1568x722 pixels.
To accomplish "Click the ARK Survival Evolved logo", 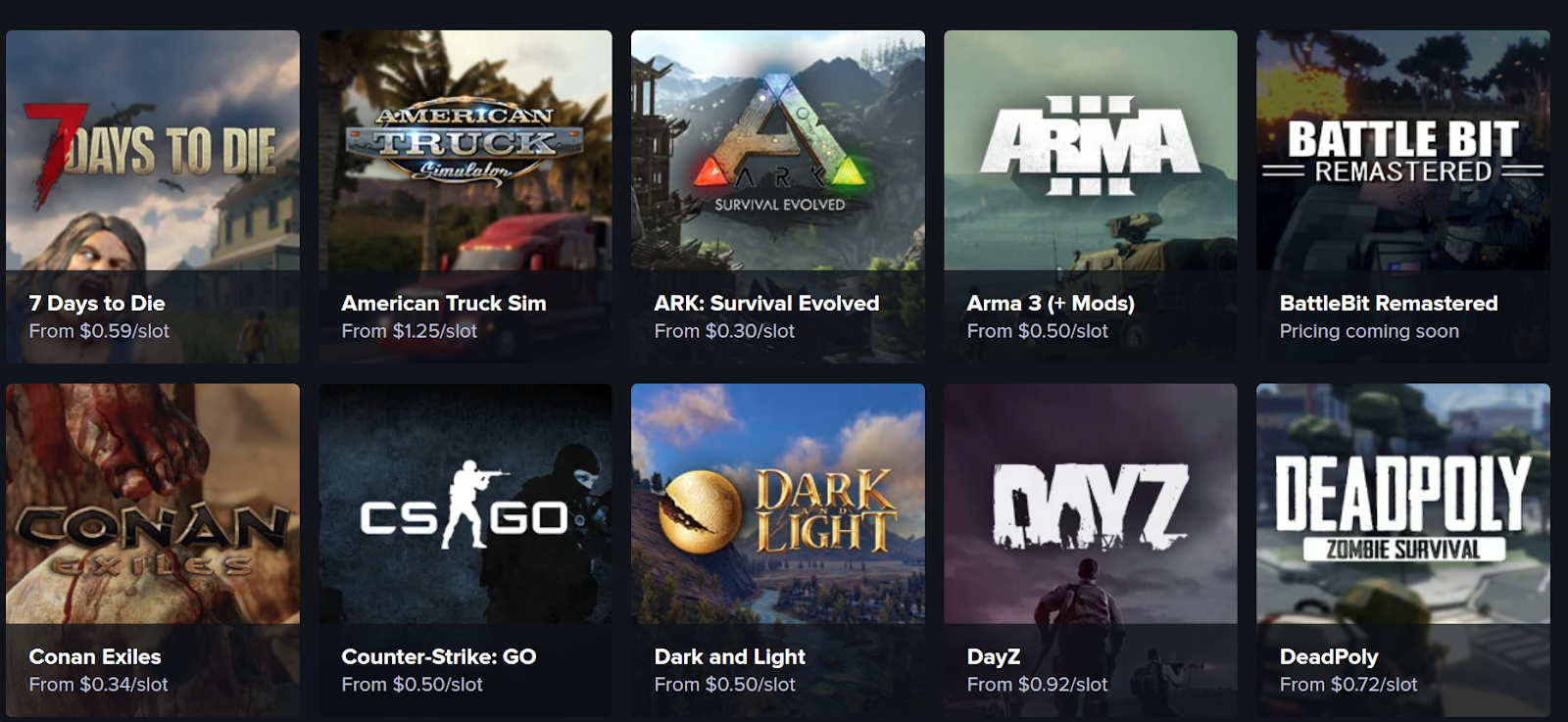I will pos(778,151).
